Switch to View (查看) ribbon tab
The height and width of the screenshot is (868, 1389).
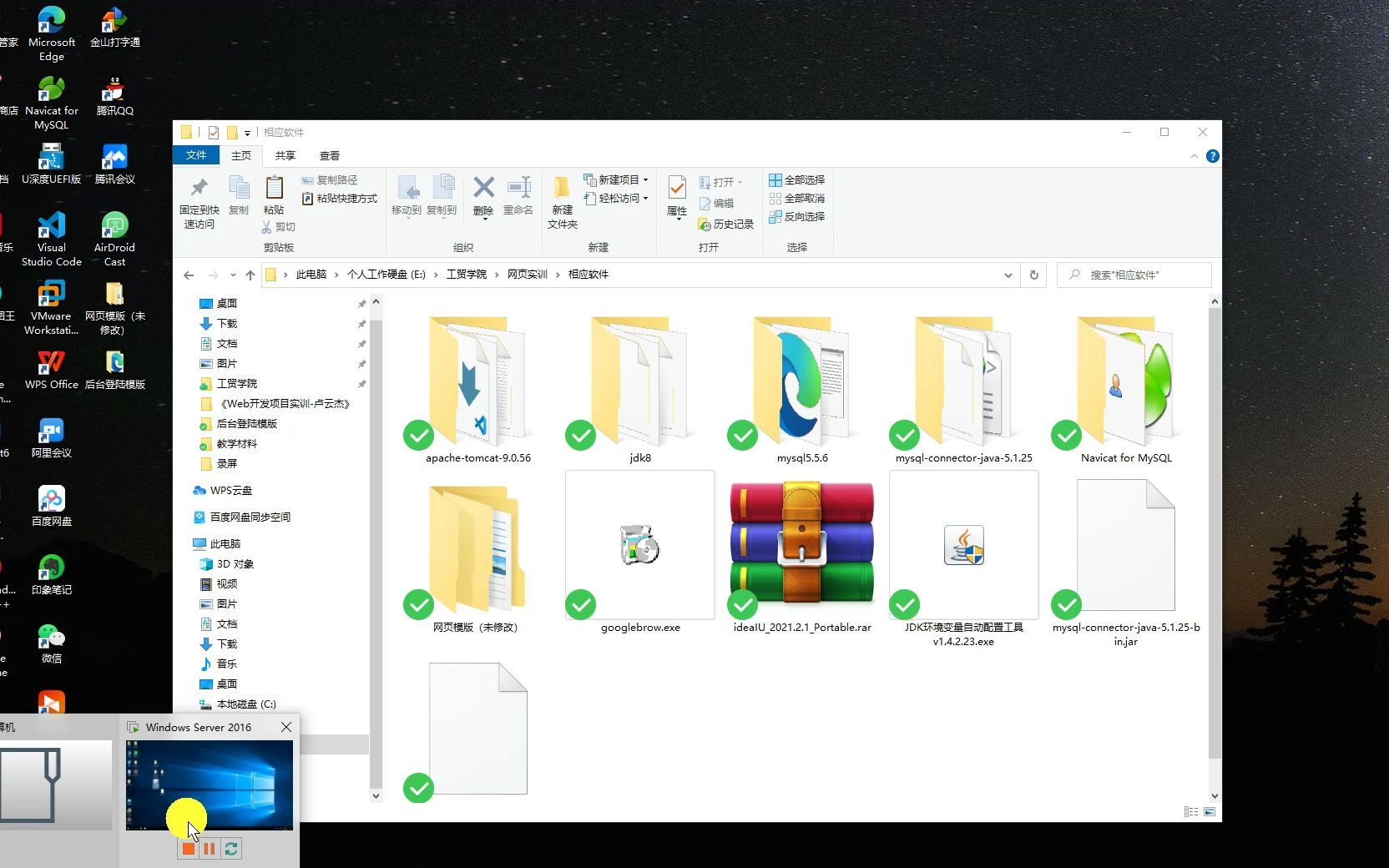point(330,156)
